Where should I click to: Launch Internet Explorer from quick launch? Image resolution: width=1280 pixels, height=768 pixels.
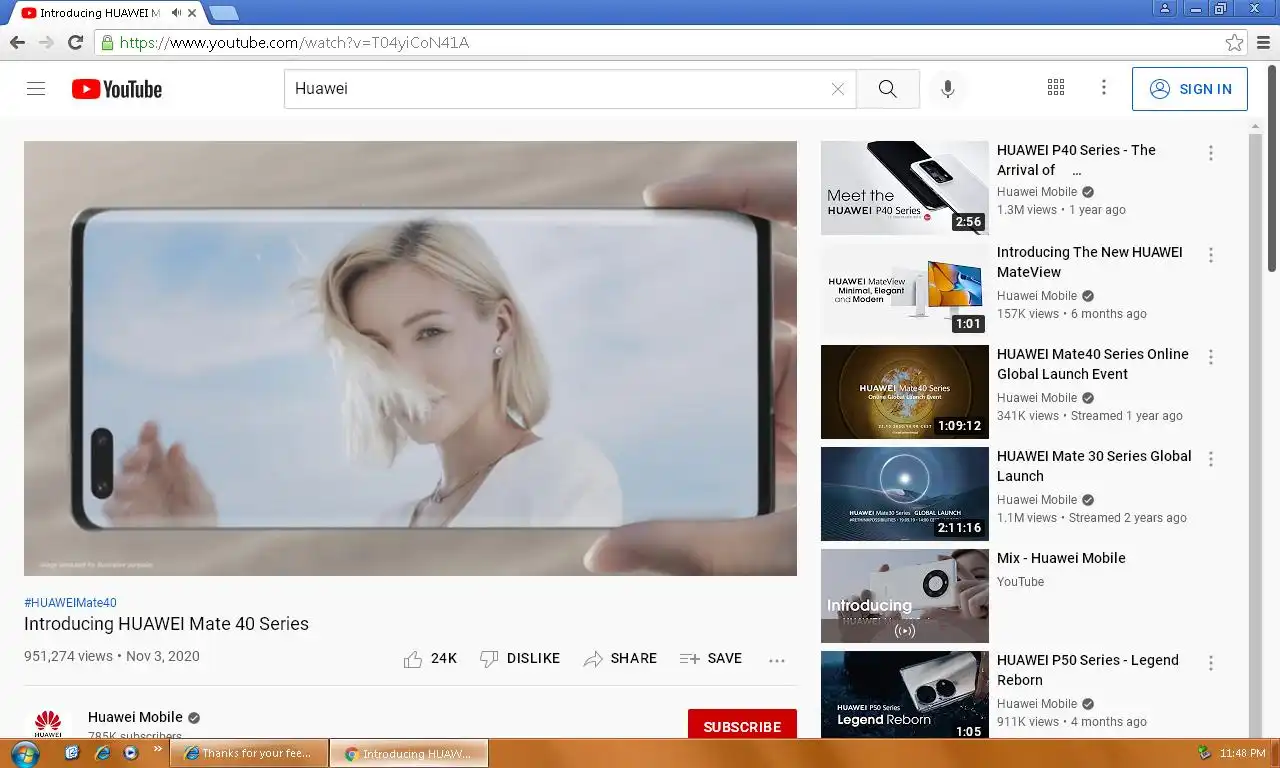tap(101, 753)
